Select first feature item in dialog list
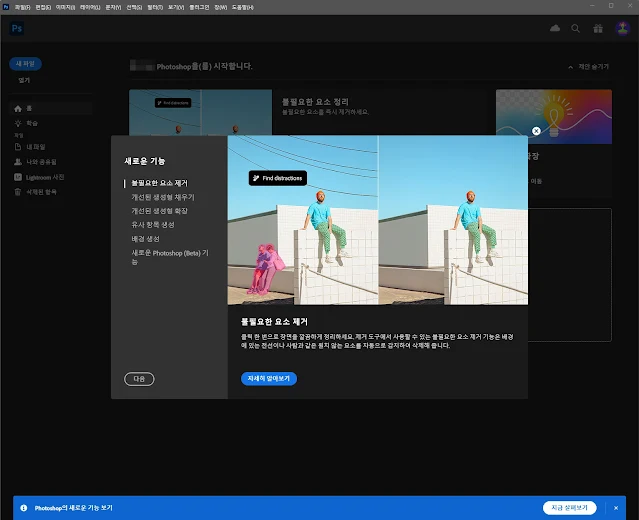Image resolution: width=639 pixels, height=520 pixels. coord(159,183)
